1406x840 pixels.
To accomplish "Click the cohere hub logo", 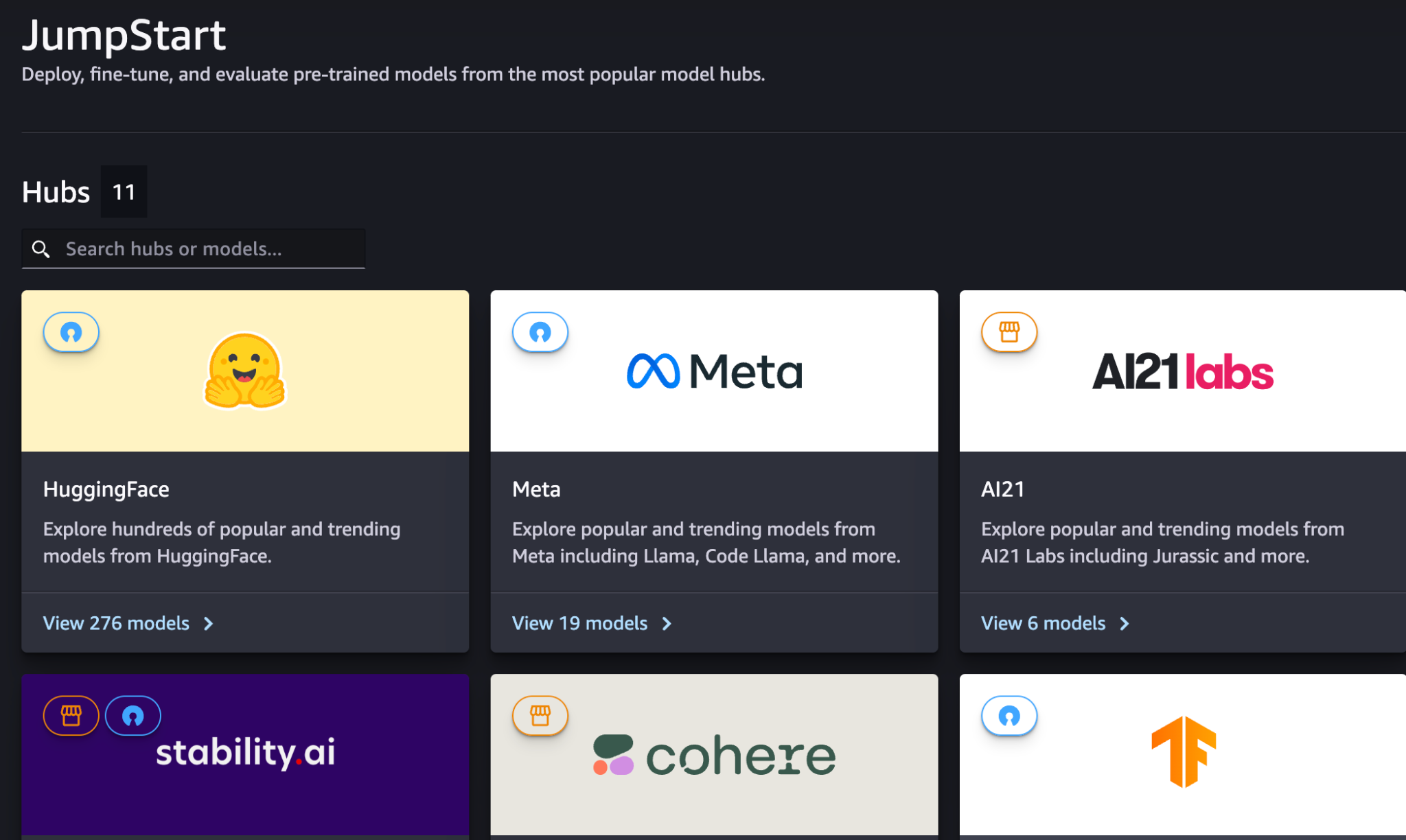I will (x=713, y=755).
